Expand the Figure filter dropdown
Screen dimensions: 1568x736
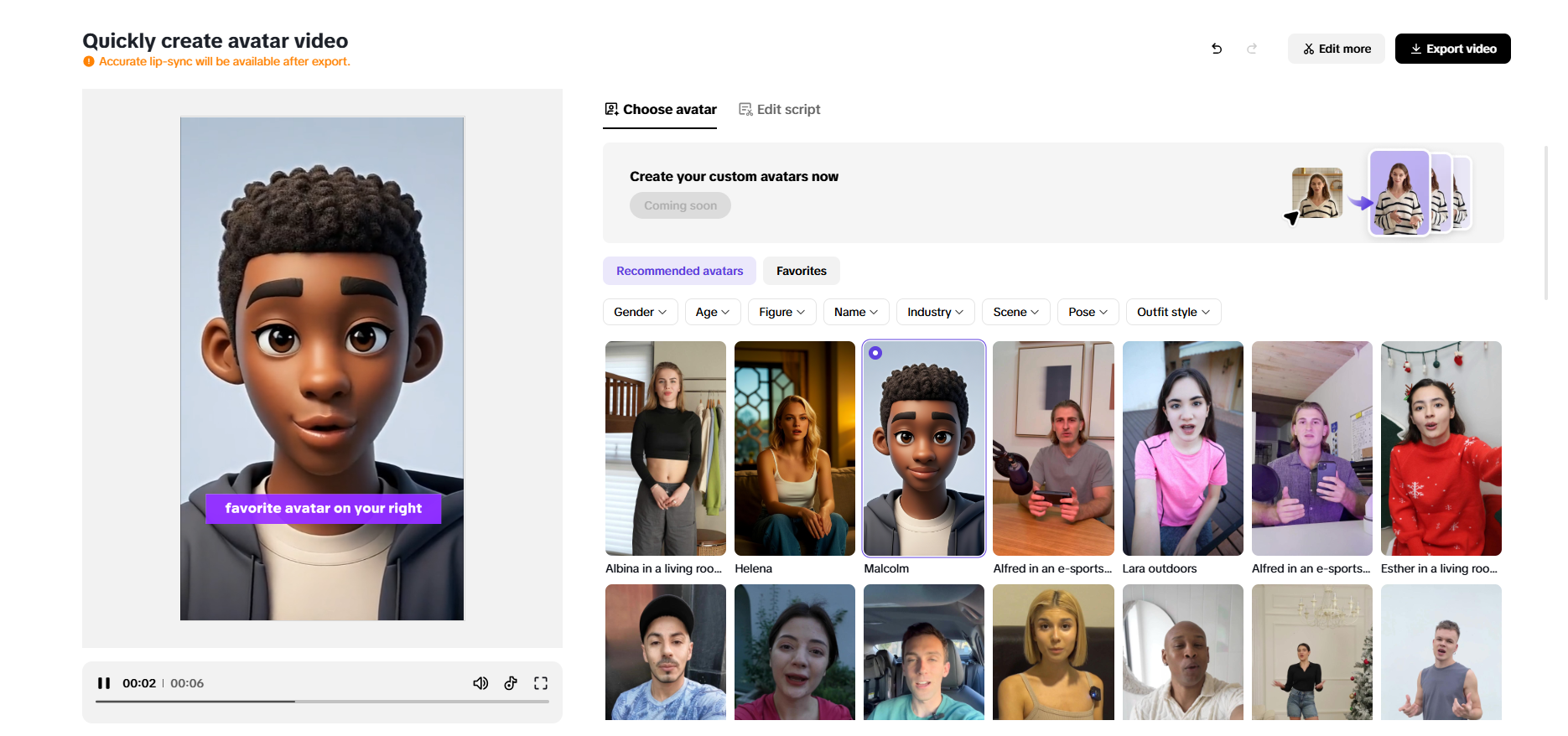coord(782,312)
